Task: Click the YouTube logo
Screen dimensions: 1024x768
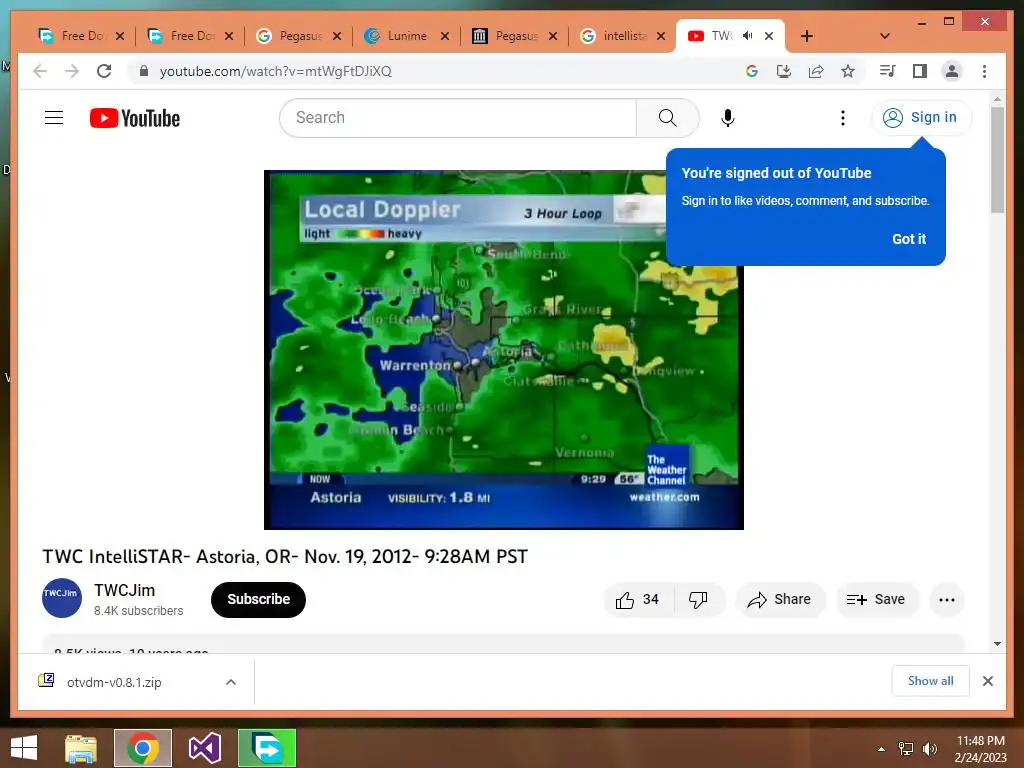Action: tap(135, 118)
